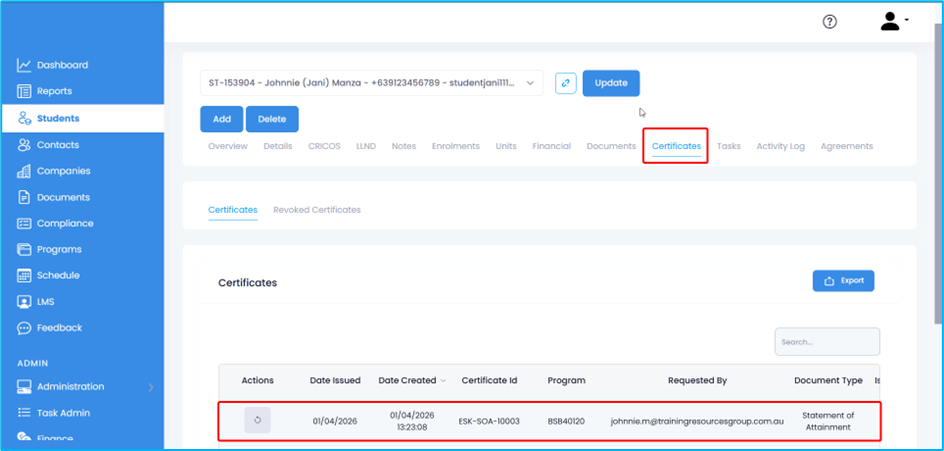Go to Companies in the sidebar
This screenshot has height=451, width=944.
pyautogui.click(x=63, y=171)
